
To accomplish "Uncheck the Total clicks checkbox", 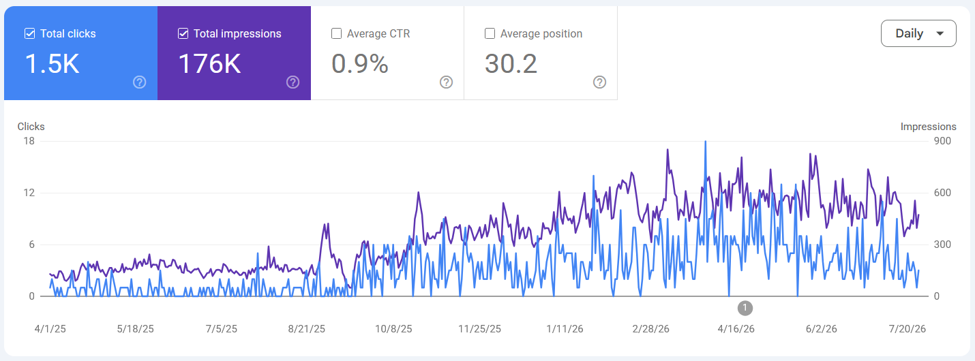I will pyautogui.click(x=29, y=34).
